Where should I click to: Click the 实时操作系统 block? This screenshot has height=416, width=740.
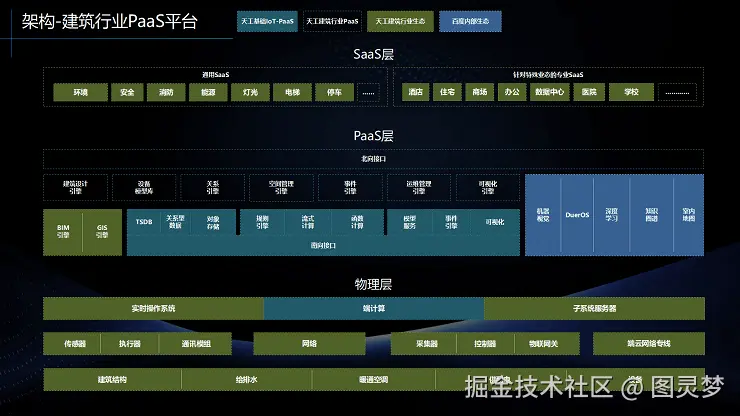point(153,308)
